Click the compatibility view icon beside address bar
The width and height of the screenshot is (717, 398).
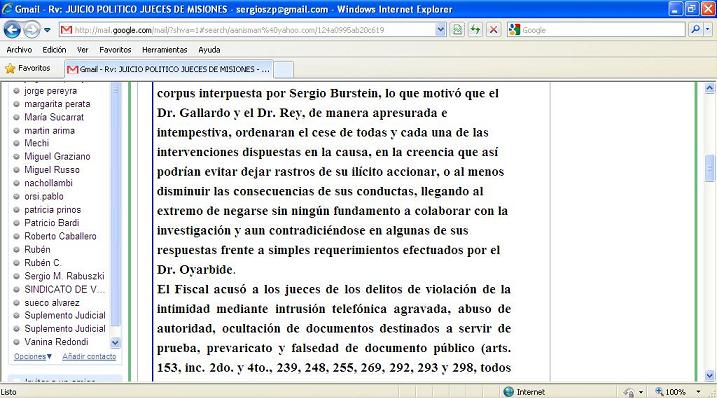[457, 30]
